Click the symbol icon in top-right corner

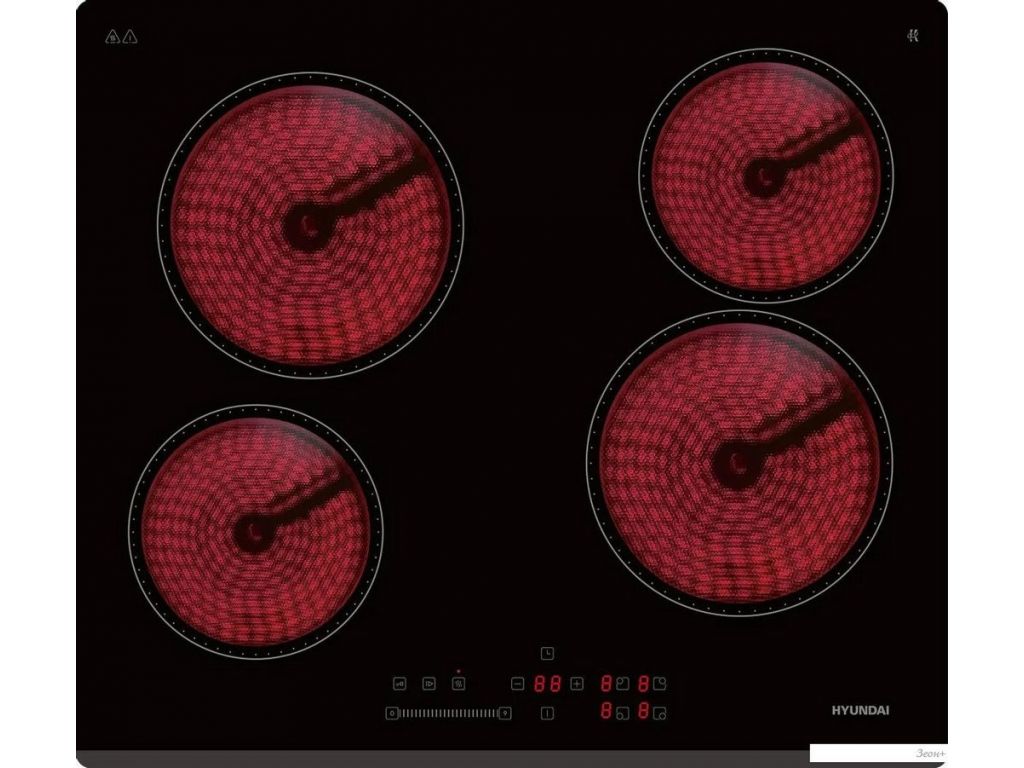(x=912, y=36)
